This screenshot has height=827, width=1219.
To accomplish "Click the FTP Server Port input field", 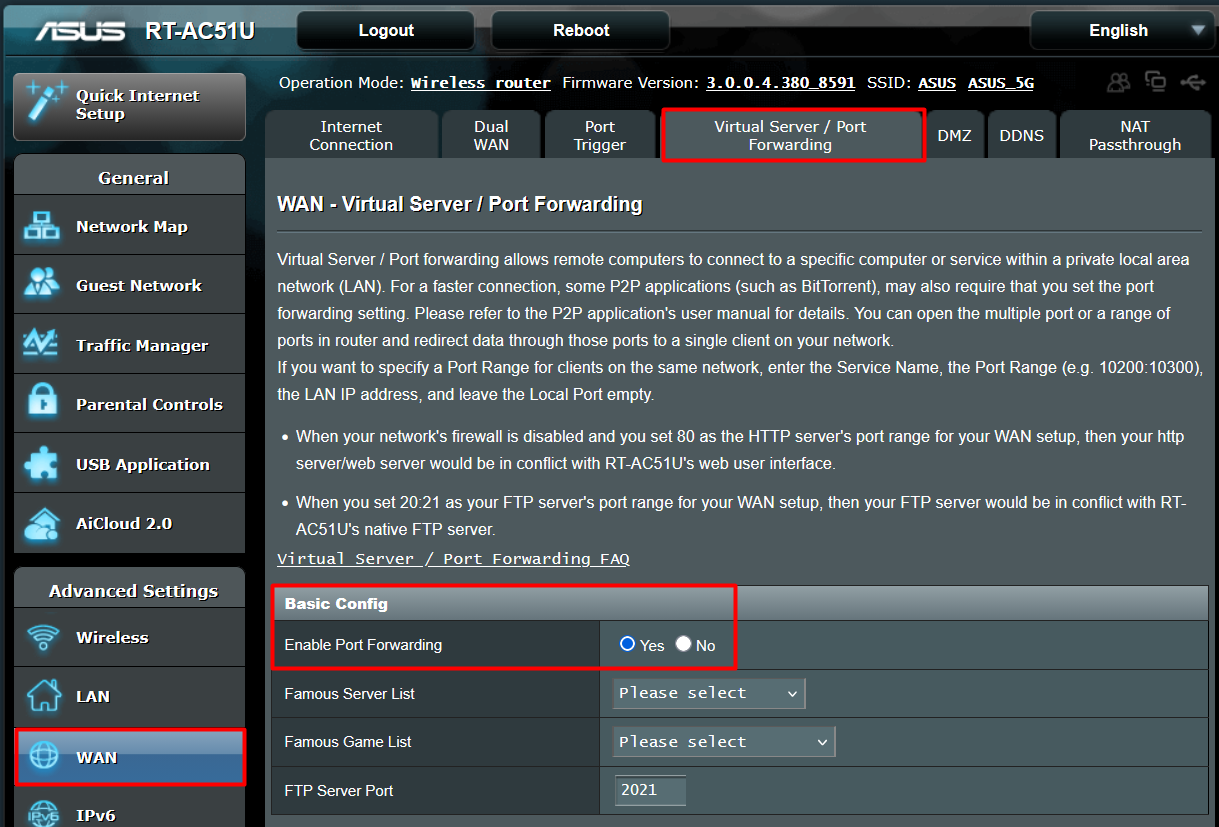I will 650,790.
